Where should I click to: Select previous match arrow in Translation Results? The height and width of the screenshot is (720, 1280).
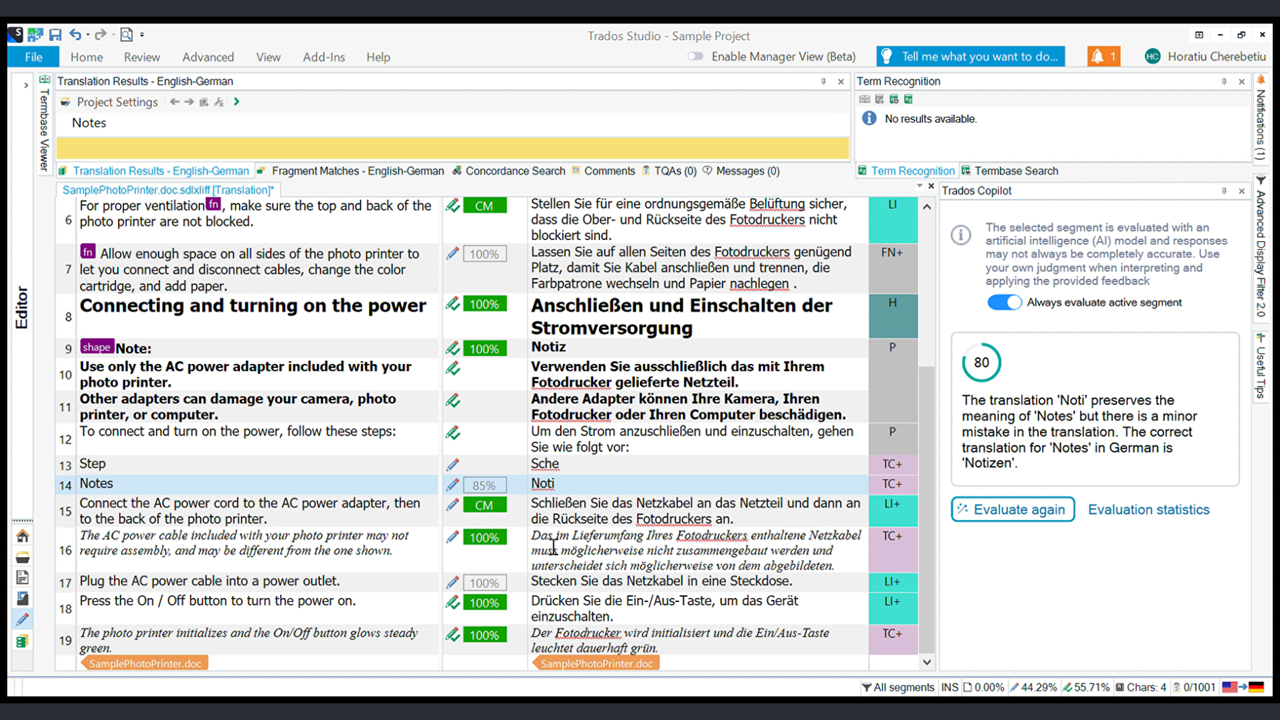(175, 102)
